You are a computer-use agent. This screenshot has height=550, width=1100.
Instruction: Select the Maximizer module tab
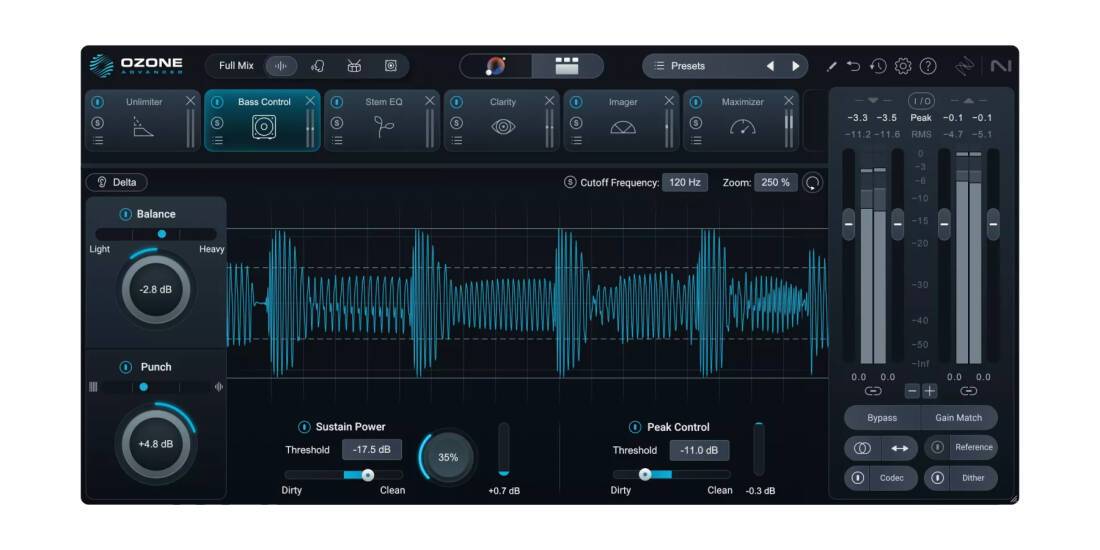tap(741, 121)
